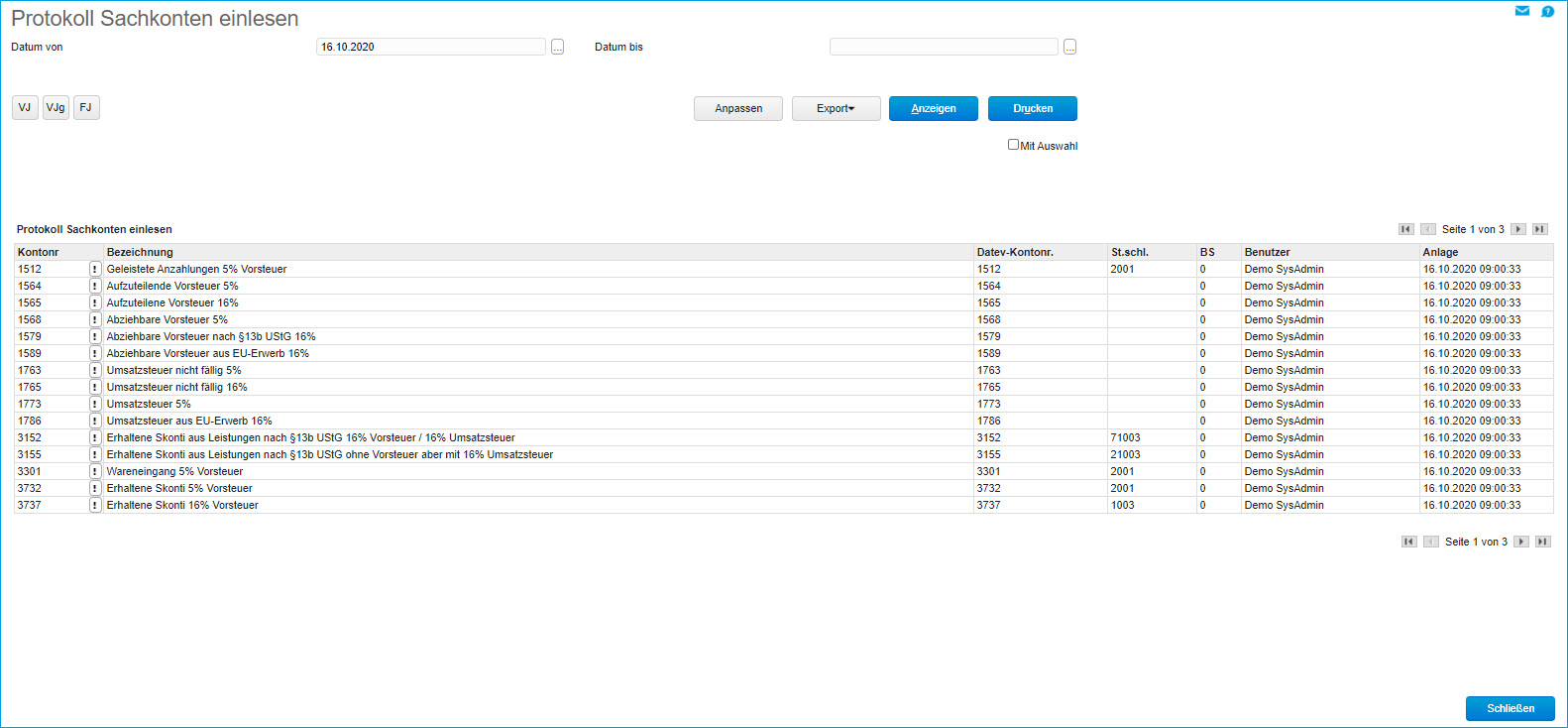Open the Export dropdown
This screenshot has width=1568, height=728.
(x=836, y=108)
